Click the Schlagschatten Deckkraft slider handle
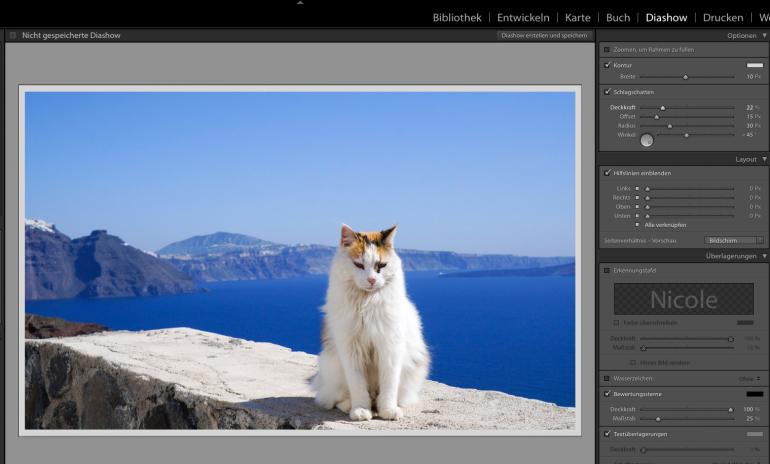 point(662,108)
